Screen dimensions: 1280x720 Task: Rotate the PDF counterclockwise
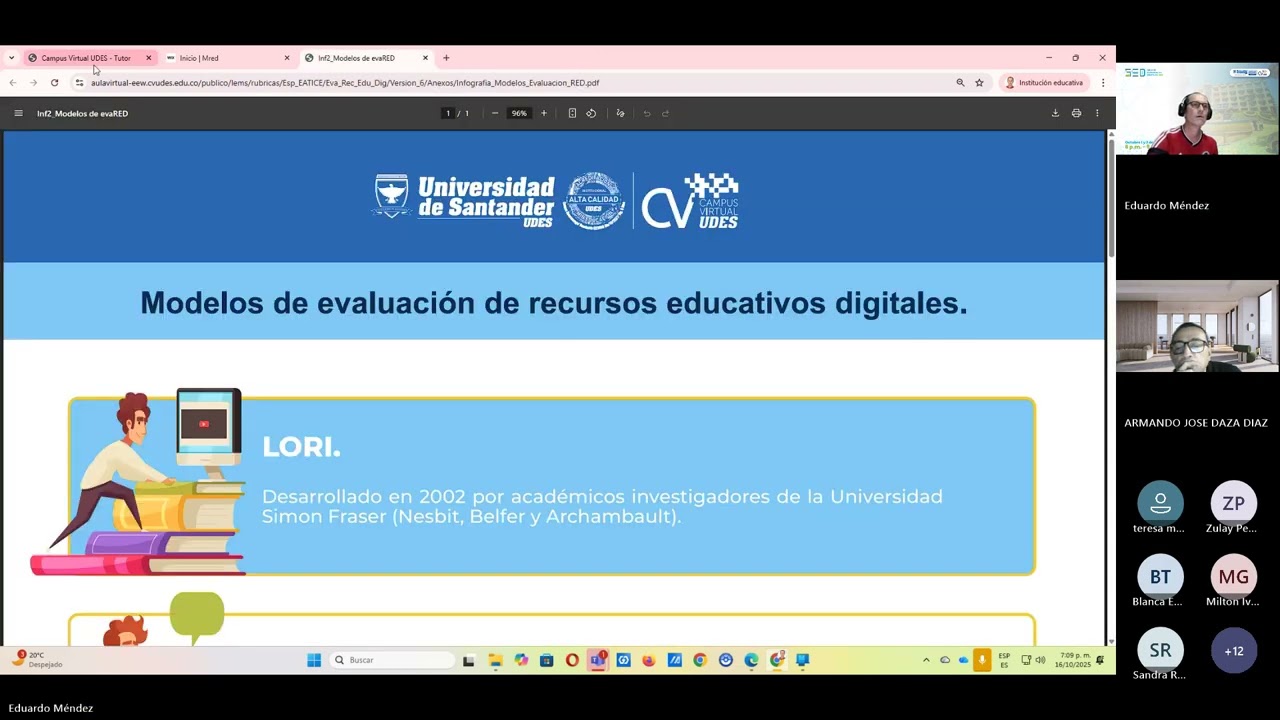[x=591, y=113]
